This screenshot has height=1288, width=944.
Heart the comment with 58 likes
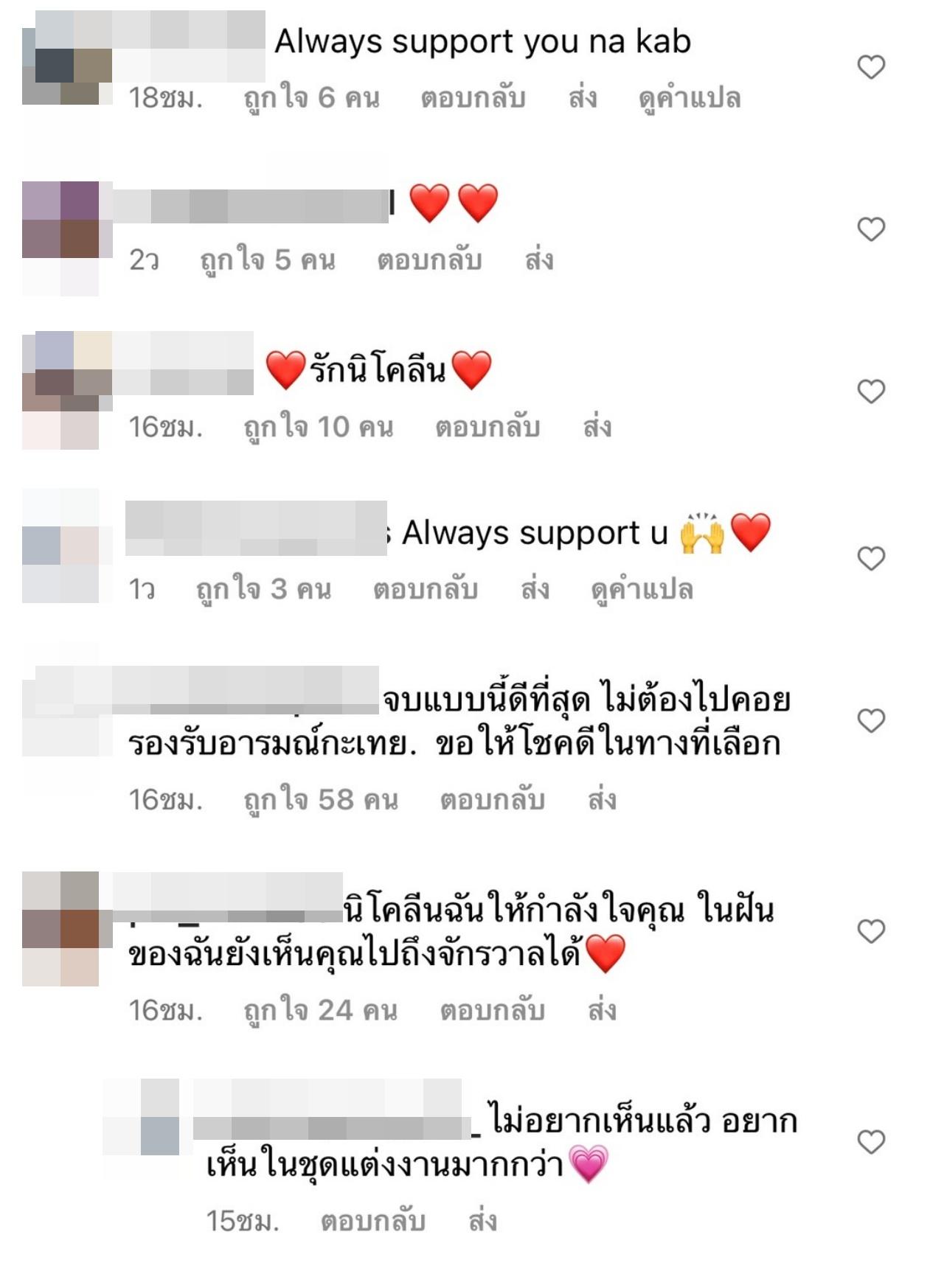click(871, 720)
